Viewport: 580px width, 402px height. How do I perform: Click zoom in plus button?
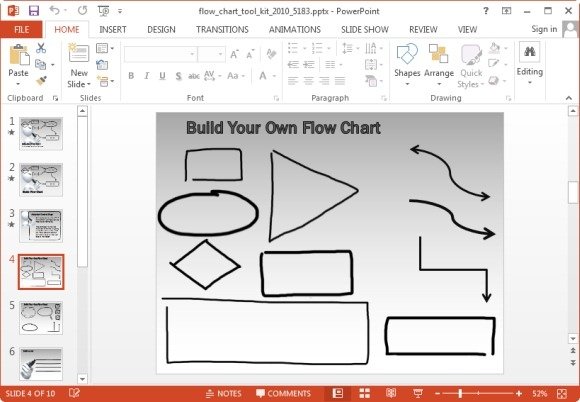[519, 394]
